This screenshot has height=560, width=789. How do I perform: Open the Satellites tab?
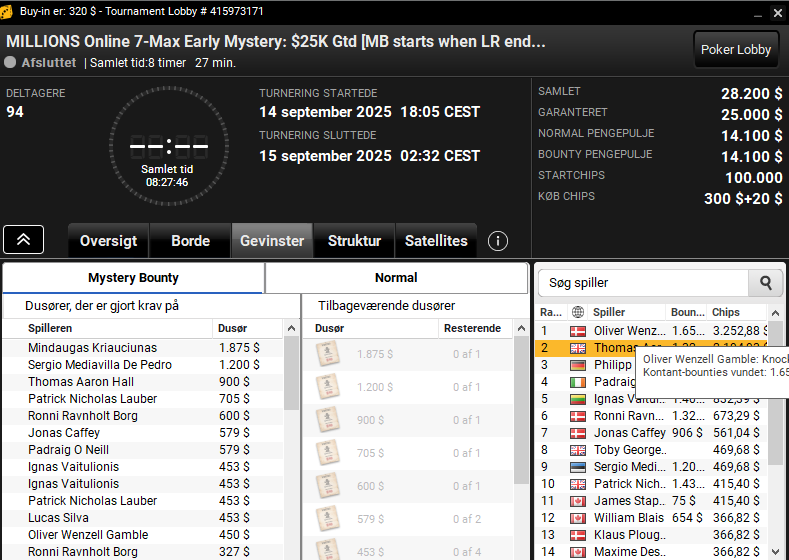click(436, 241)
